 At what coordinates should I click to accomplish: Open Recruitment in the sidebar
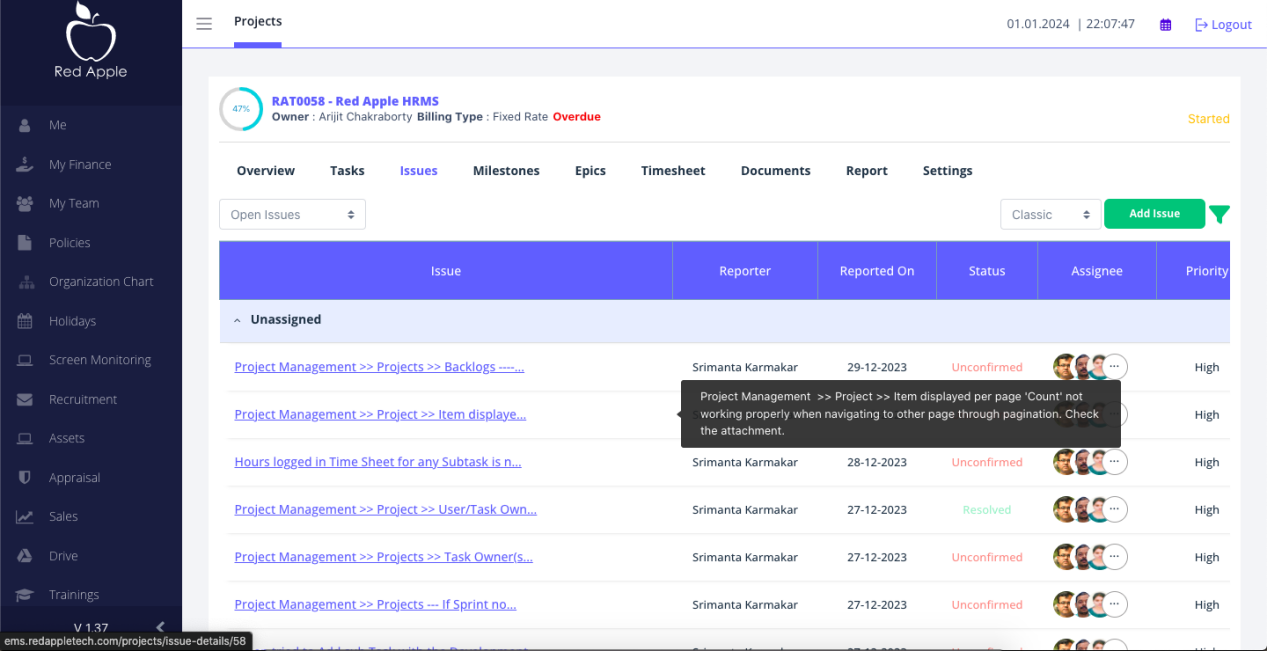pyautogui.click(x=83, y=399)
